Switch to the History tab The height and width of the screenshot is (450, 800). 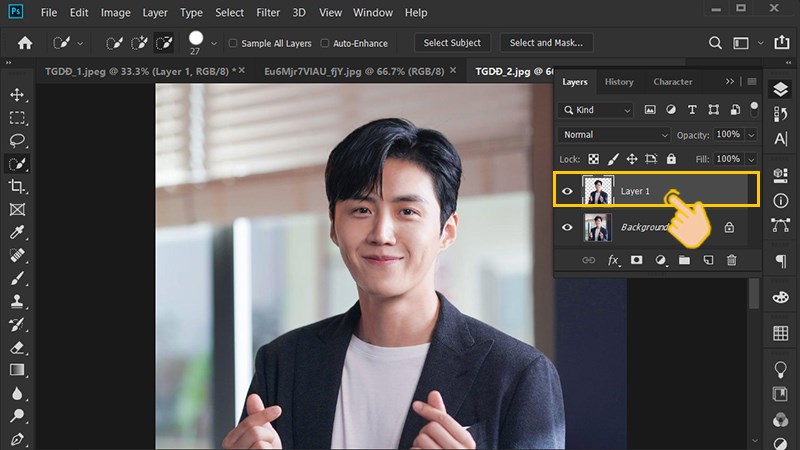coord(619,82)
